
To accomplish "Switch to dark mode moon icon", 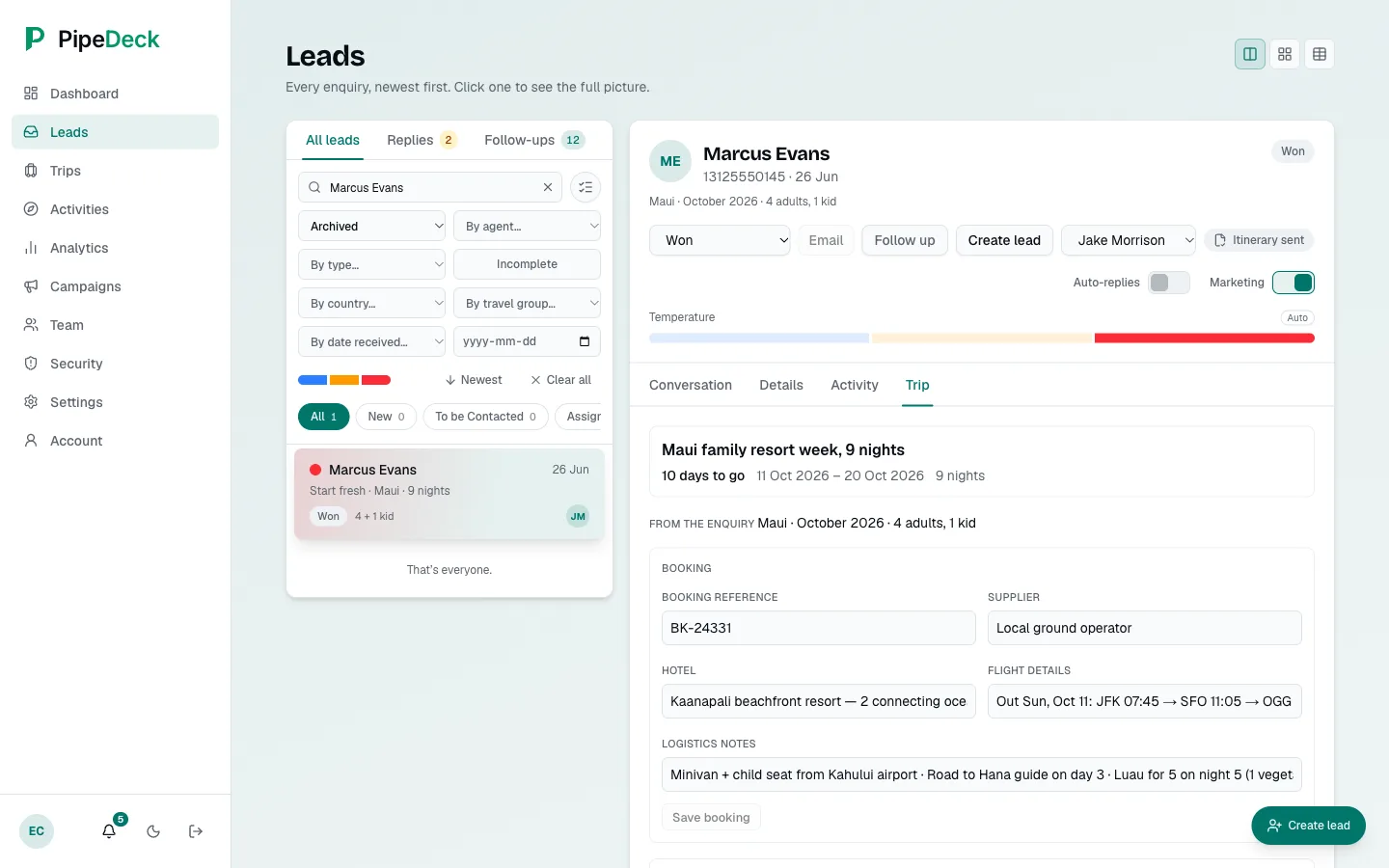I will (x=153, y=831).
